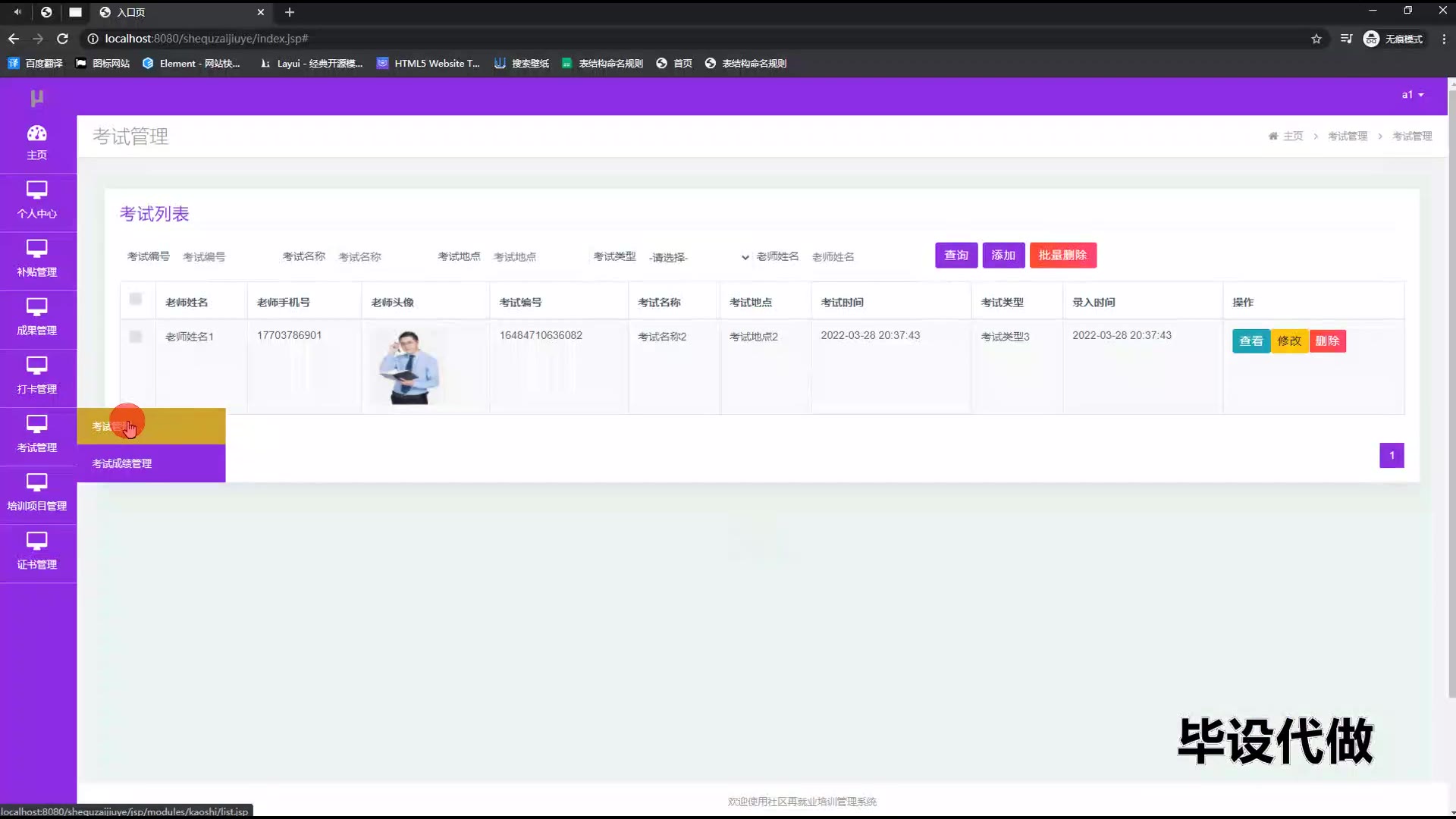This screenshot has height=819, width=1456.
Task: Open 证书管理 sidebar icon
Action: coord(36,541)
